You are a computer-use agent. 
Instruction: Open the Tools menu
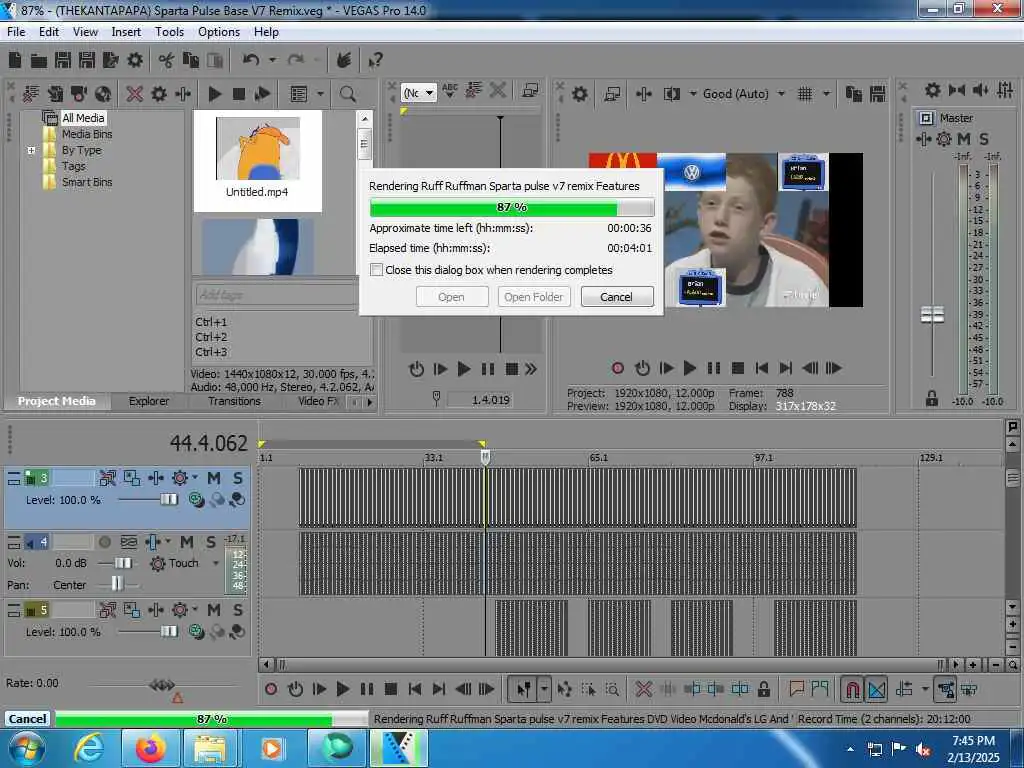pos(169,32)
